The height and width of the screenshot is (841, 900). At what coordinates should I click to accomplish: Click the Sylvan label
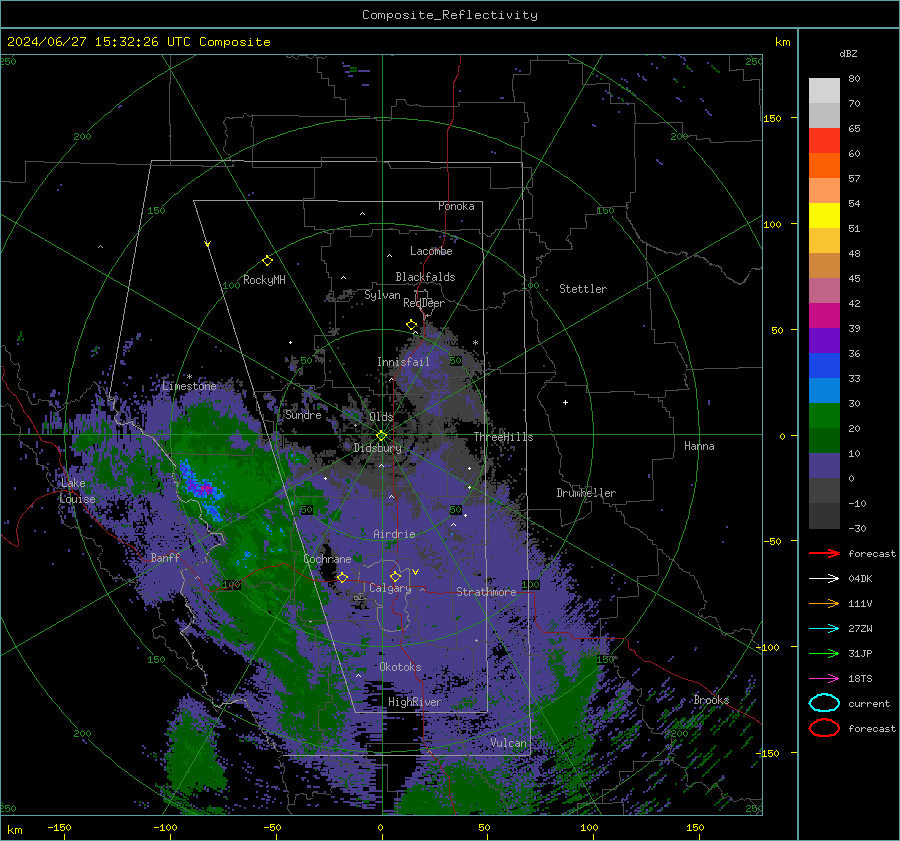[382, 295]
